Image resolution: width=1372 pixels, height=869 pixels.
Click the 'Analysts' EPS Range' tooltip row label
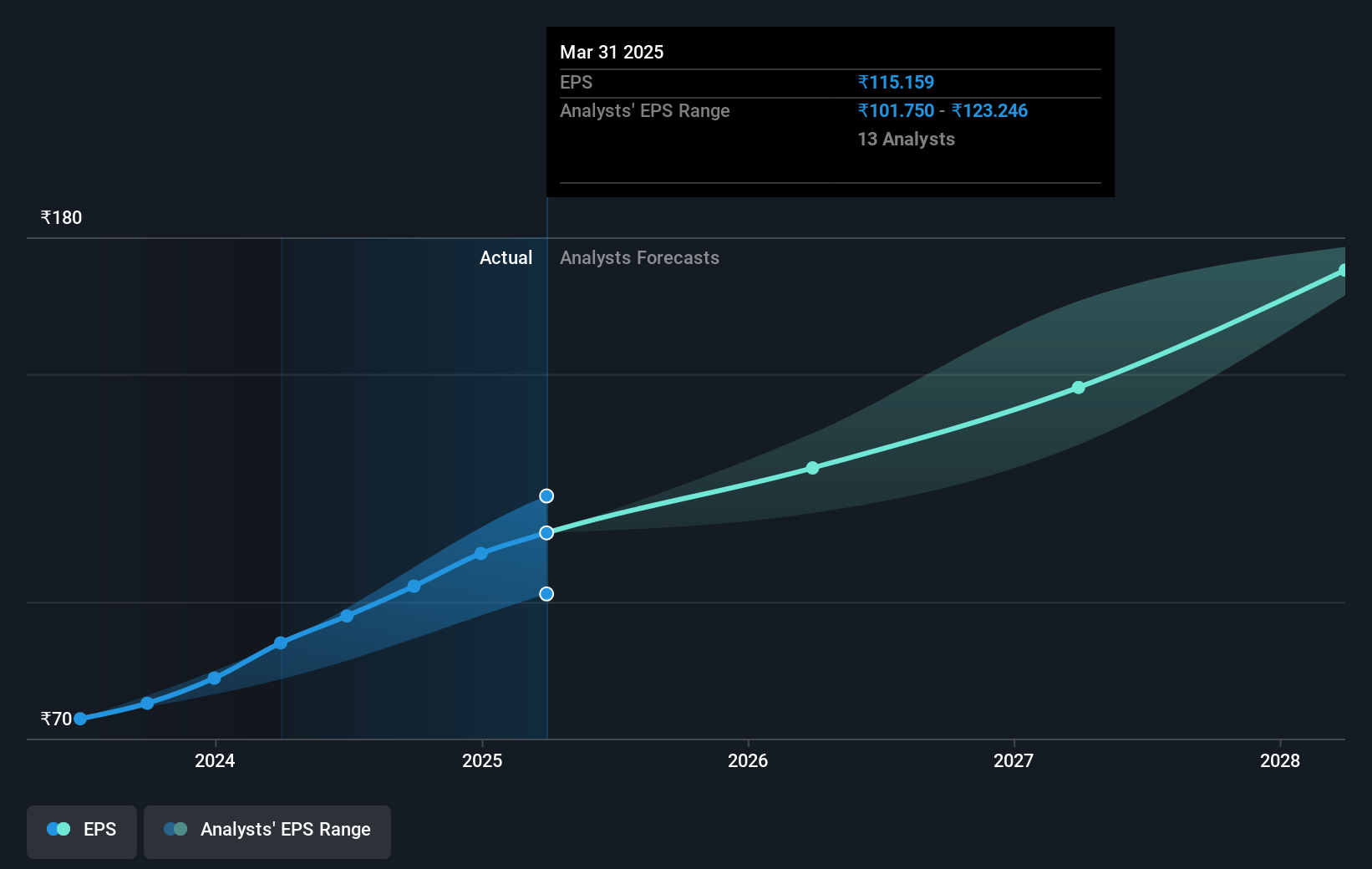coord(645,110)
